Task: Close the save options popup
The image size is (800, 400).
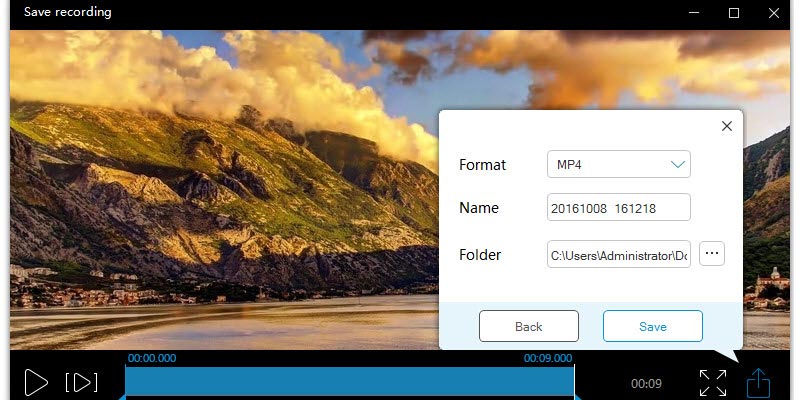Action: 727,126
